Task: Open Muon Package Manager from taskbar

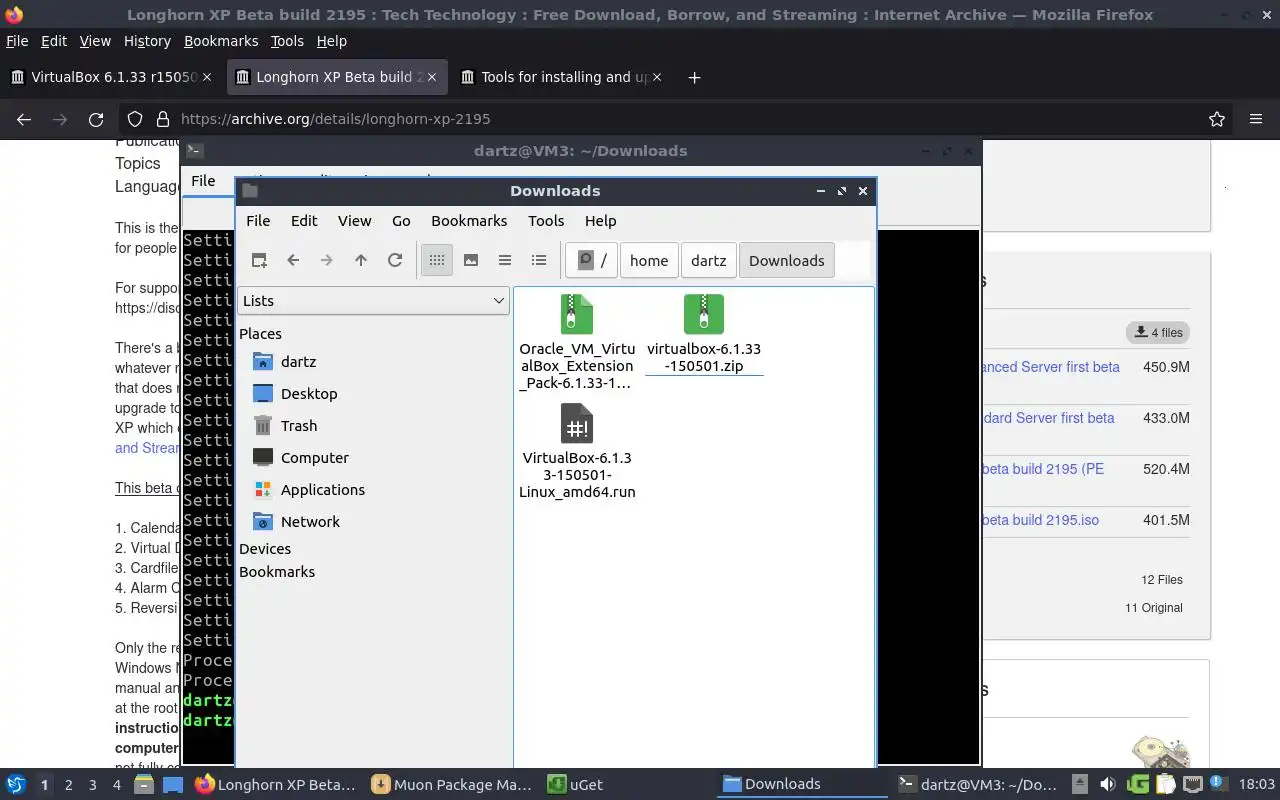Action: pos(452,785)
